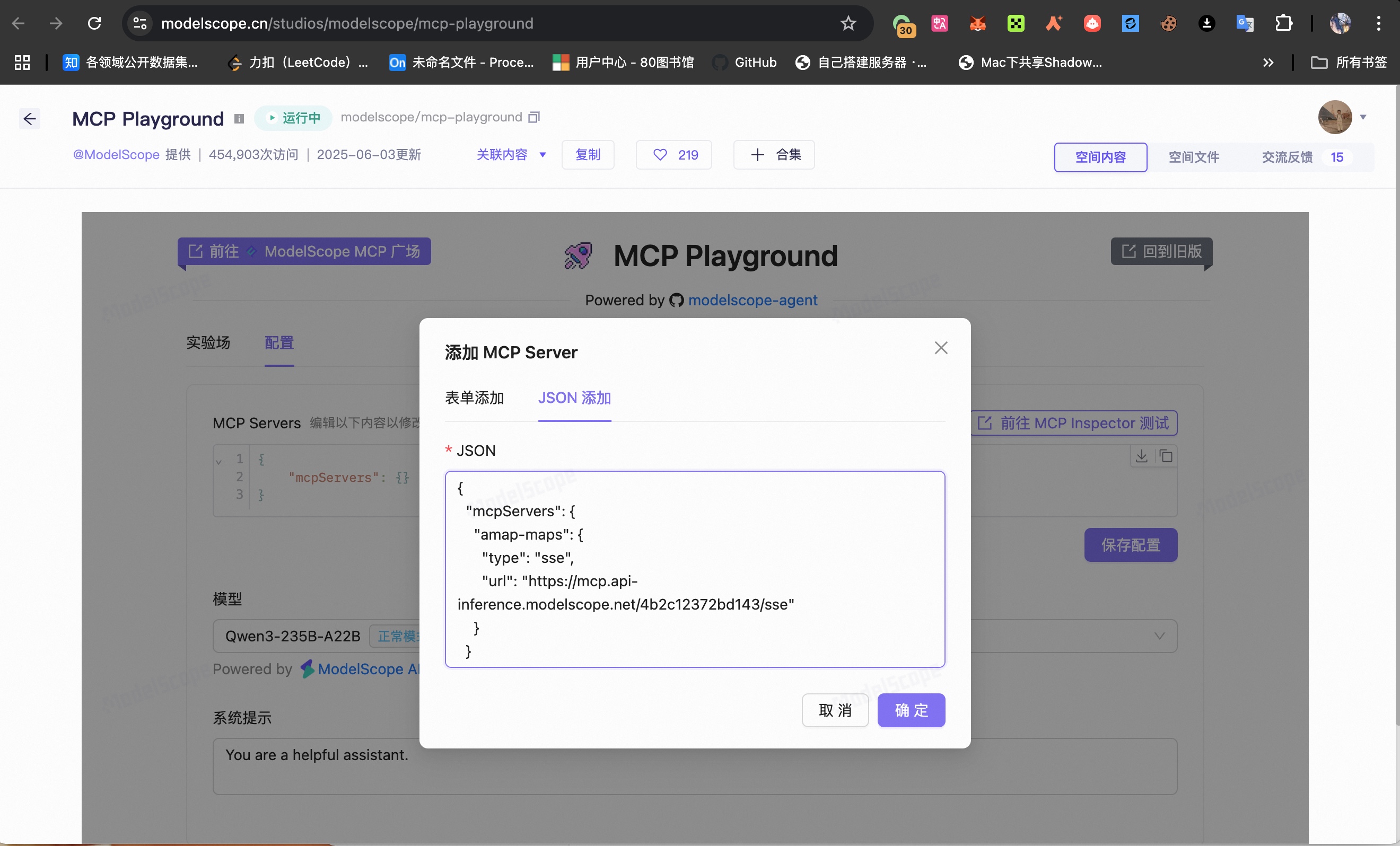This screenshot has height=846, width=1400.
Task: Click the address bar URL
Action: click(x=347, y=23)
